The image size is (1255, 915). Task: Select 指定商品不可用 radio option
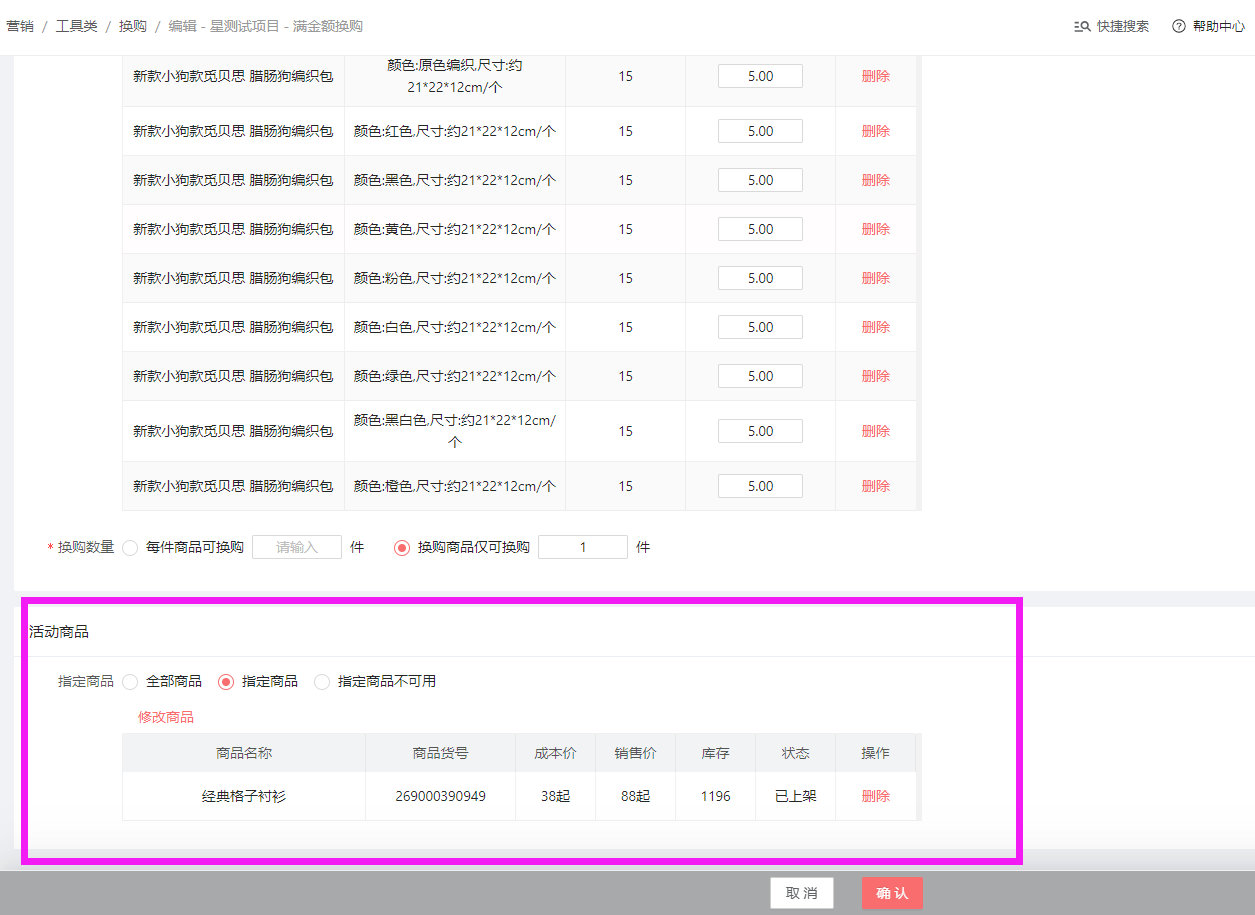(x=322, y=682)
